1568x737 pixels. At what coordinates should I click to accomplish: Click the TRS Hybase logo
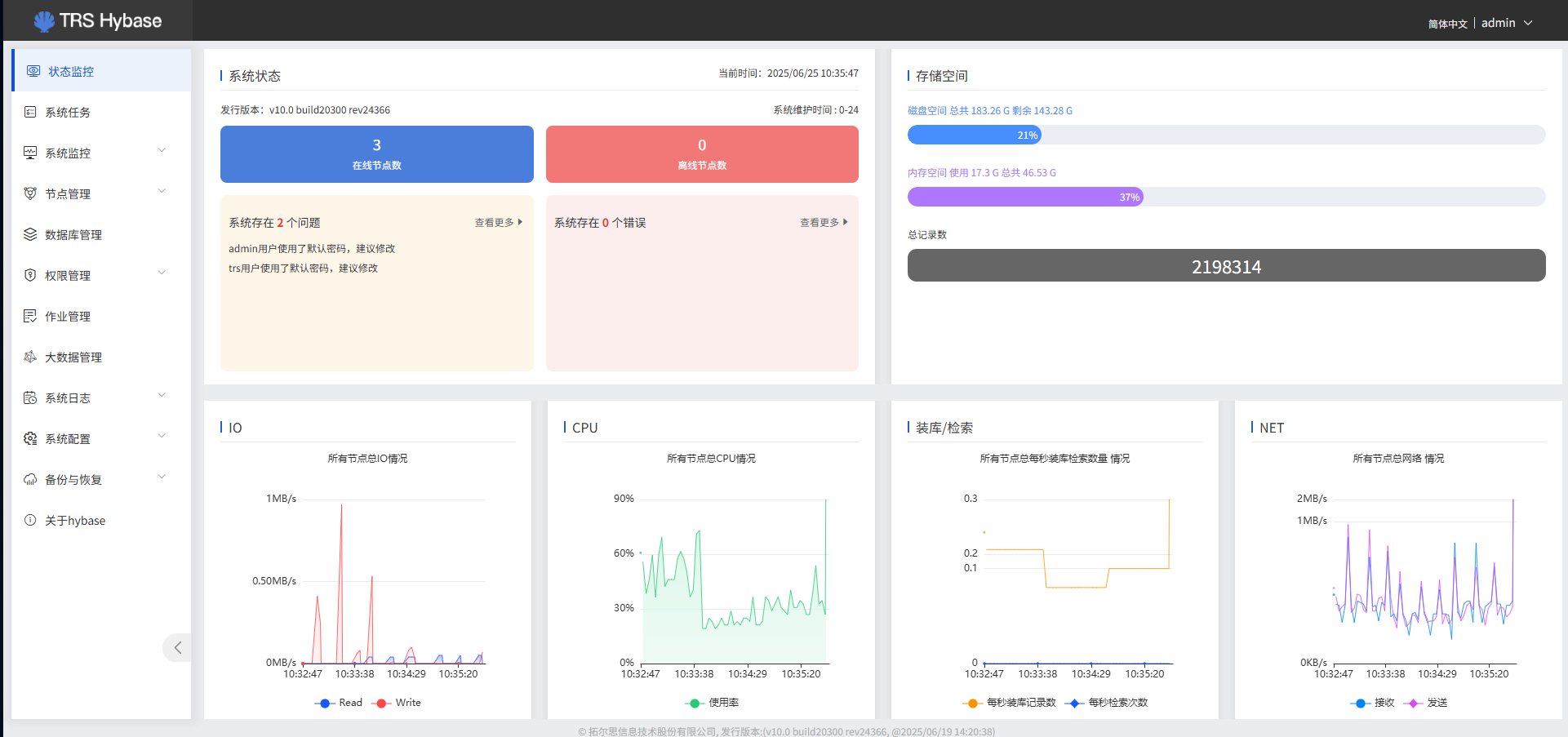(98, 20)
